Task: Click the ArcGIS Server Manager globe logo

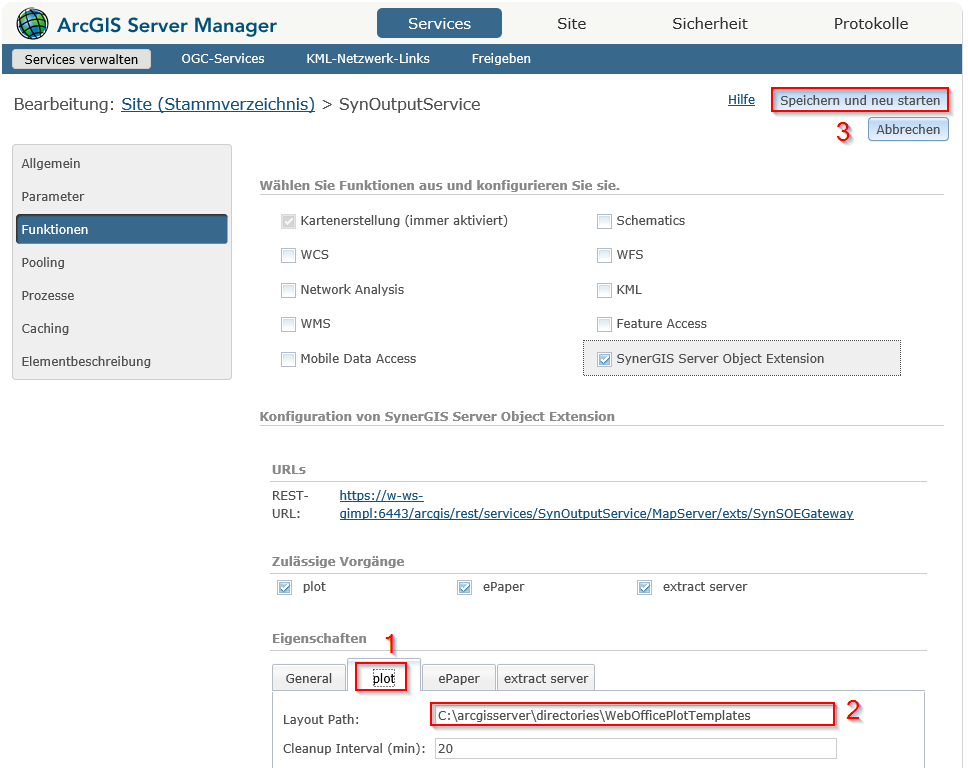Action: click(x=32, y=23)
